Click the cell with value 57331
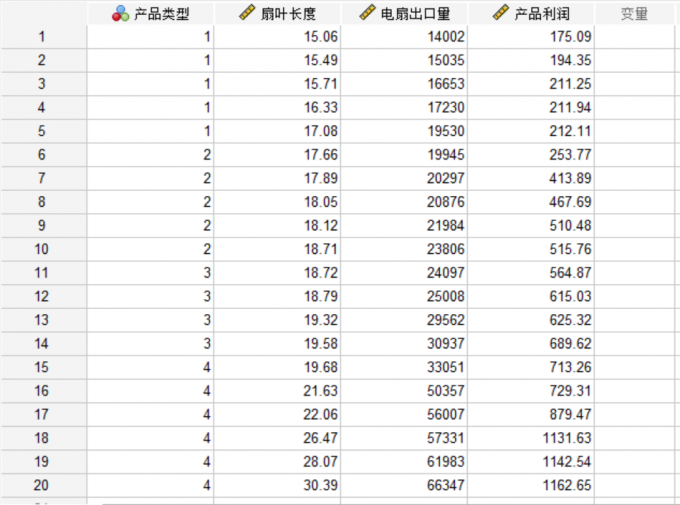680x505 pixels. 405,438
